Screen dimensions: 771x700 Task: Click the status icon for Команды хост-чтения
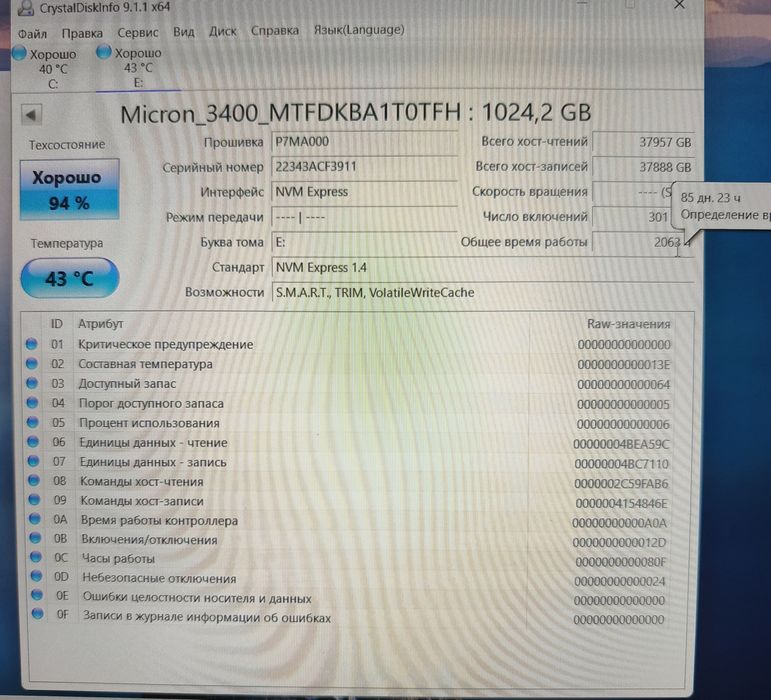pyautogui.click(x=34, y=480)
